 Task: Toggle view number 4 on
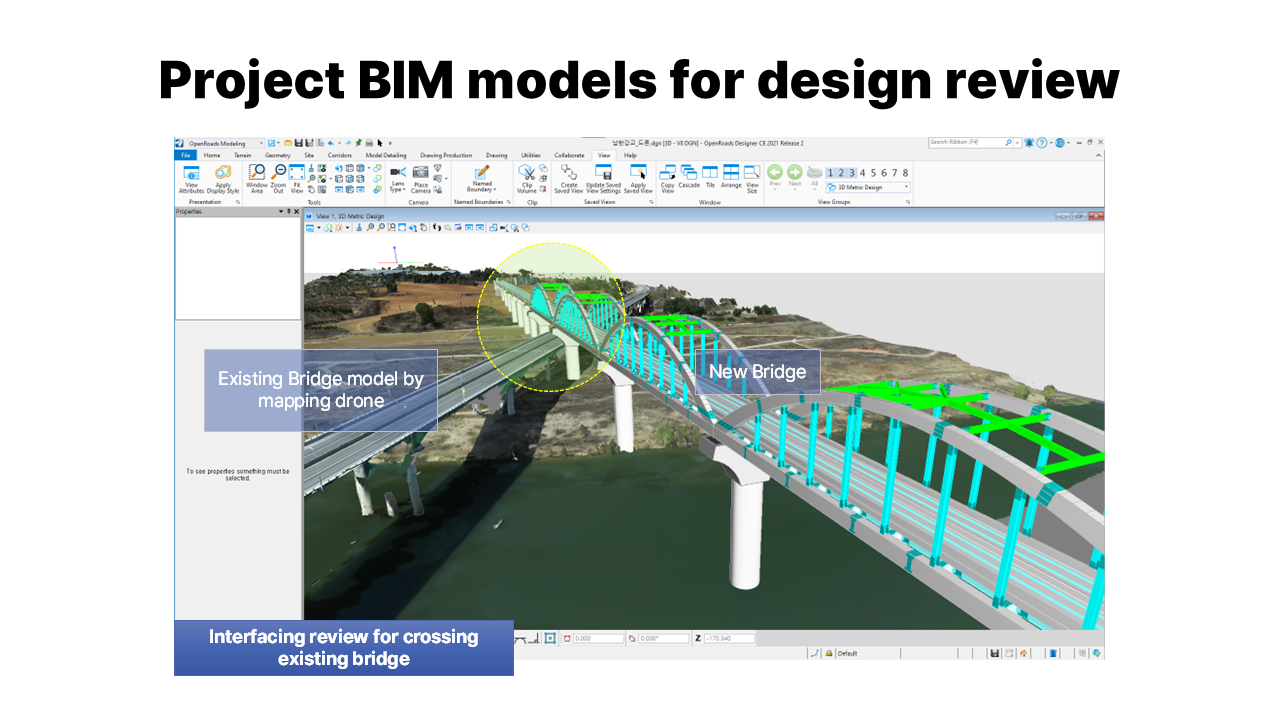[x=861, y=173]
